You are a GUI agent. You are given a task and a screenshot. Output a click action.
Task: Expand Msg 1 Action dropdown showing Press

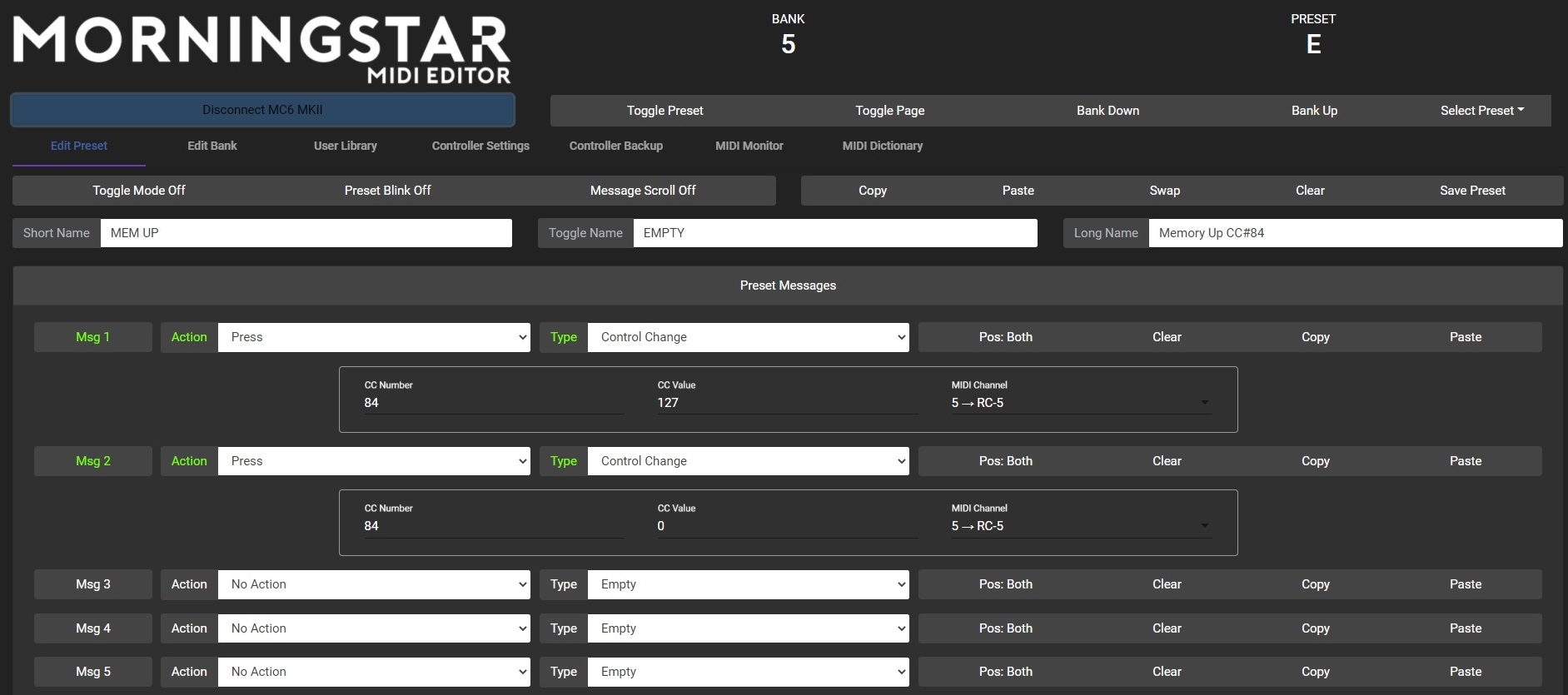[374, 337]
